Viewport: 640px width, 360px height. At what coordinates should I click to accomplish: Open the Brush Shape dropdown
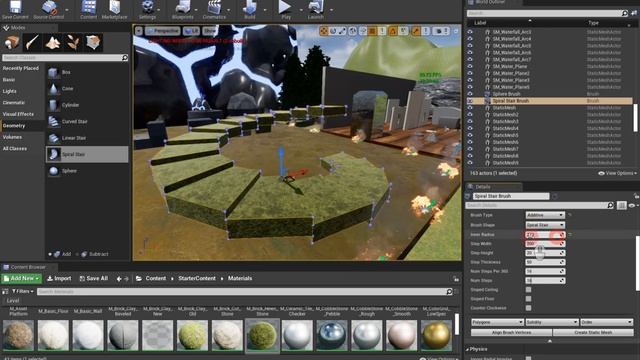(545, 225)
